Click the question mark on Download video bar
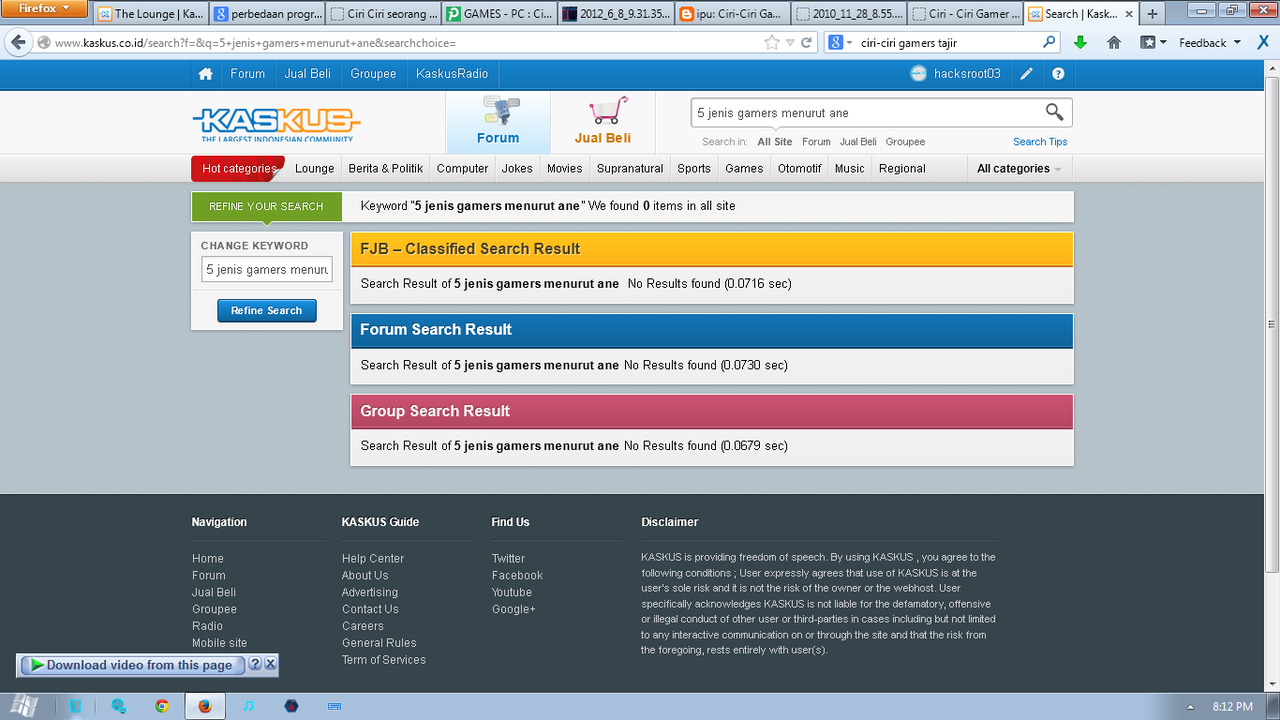 pyautogui.click(x=255, y=664)
